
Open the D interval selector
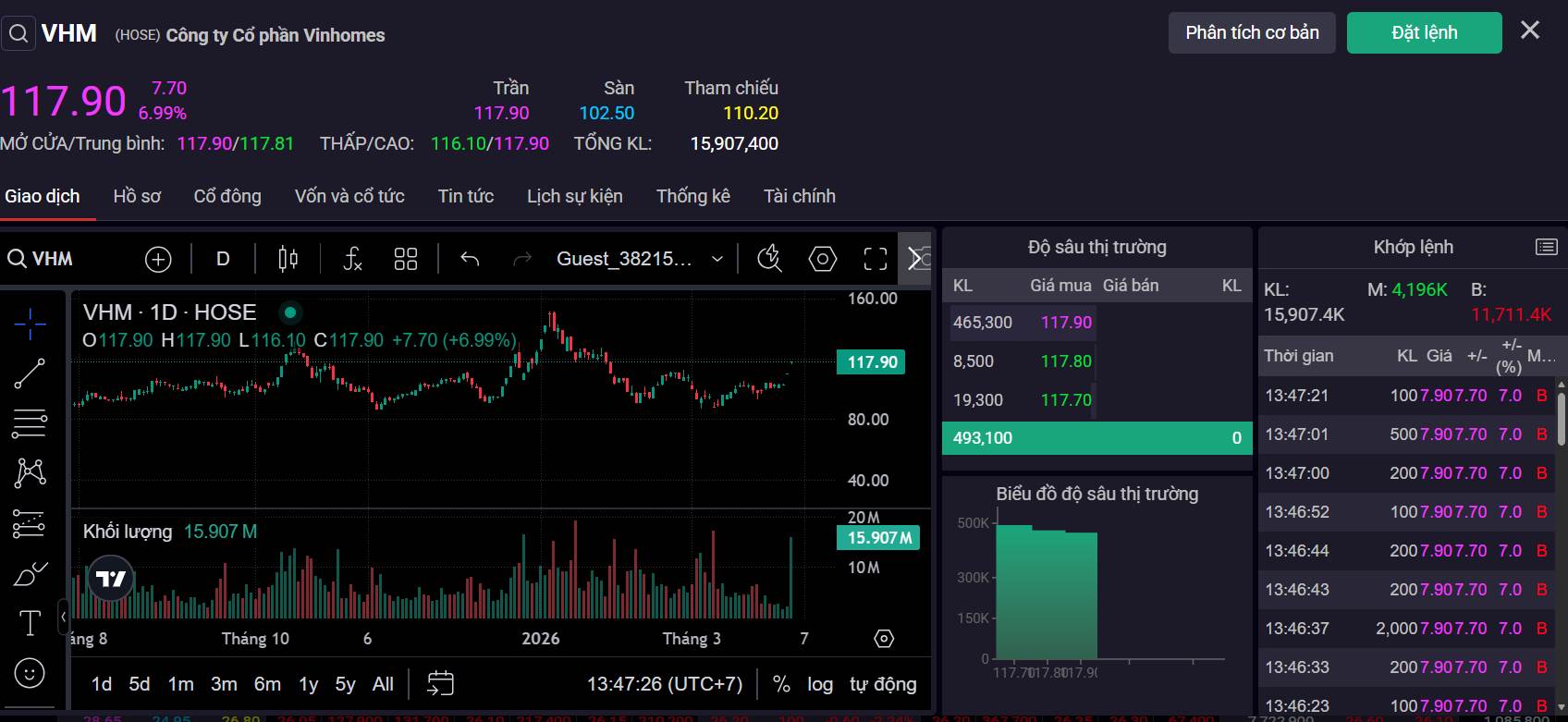tap(223, 259)
